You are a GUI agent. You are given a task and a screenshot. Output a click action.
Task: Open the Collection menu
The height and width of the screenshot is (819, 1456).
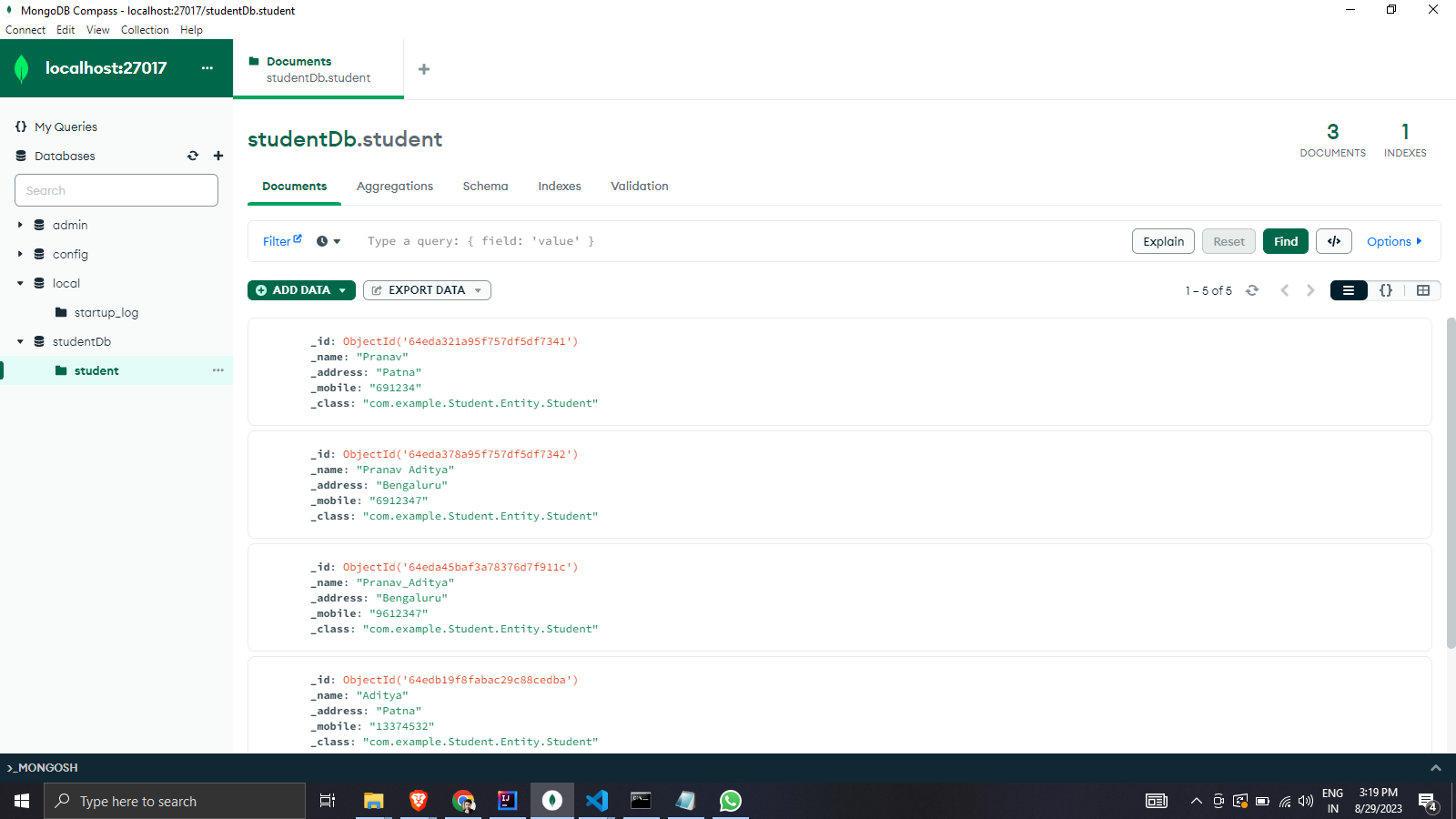(145, 29)
